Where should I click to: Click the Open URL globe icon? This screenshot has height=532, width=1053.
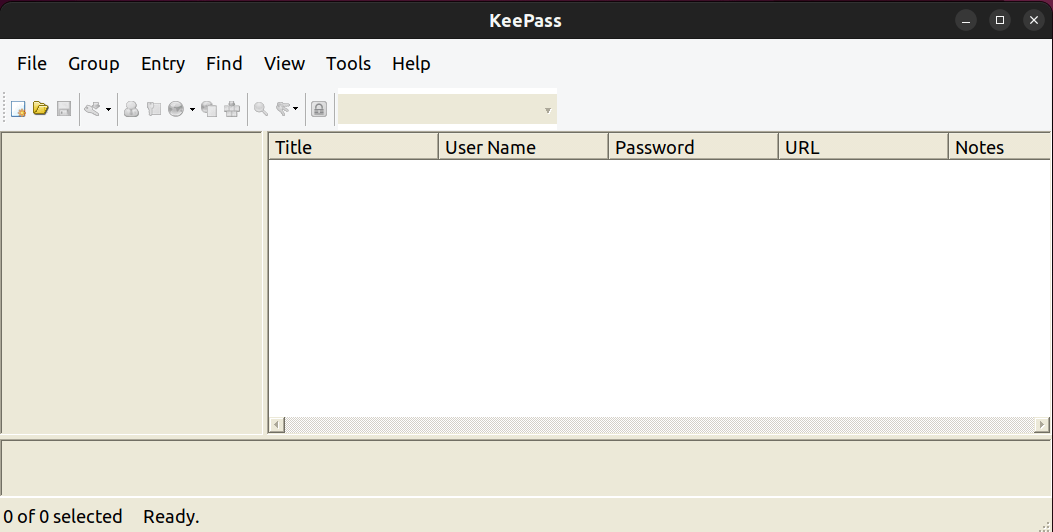(176, 109)
